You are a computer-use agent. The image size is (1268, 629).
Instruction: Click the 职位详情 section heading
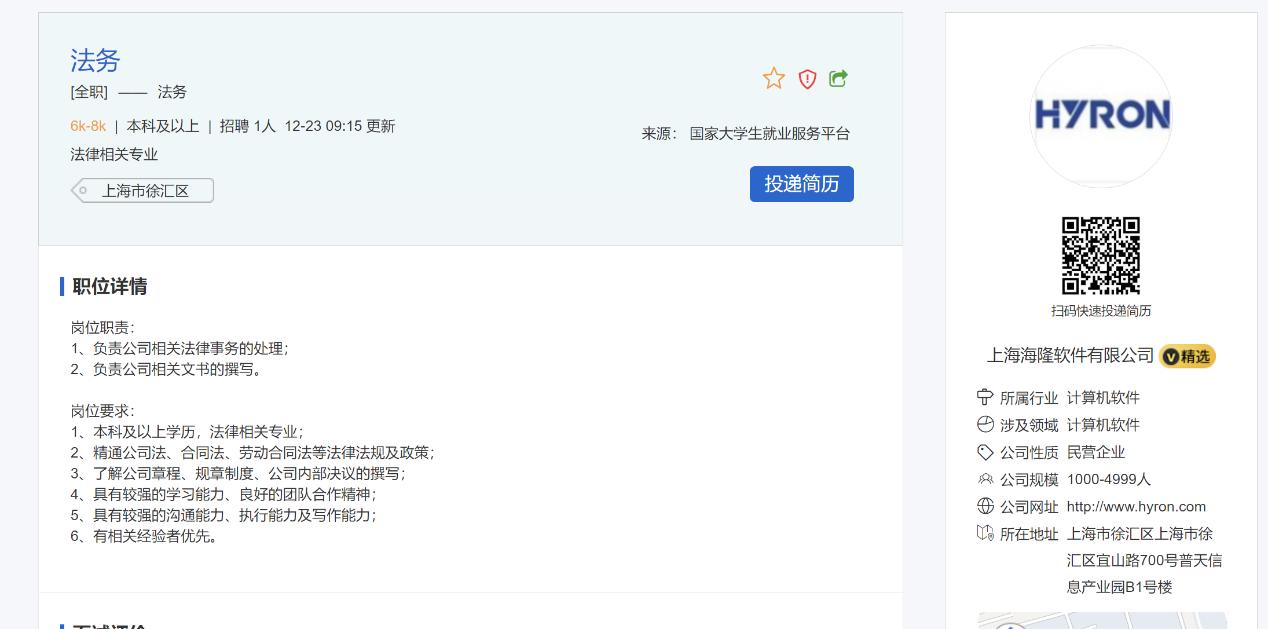click(110, 286)
